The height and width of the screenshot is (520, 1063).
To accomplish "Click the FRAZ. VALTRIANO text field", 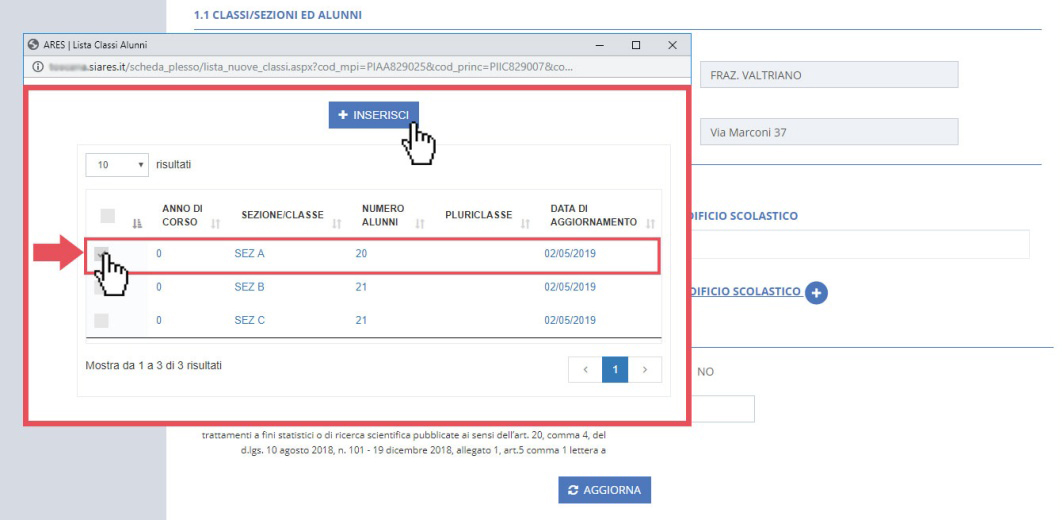I will [x=828, y=75].
